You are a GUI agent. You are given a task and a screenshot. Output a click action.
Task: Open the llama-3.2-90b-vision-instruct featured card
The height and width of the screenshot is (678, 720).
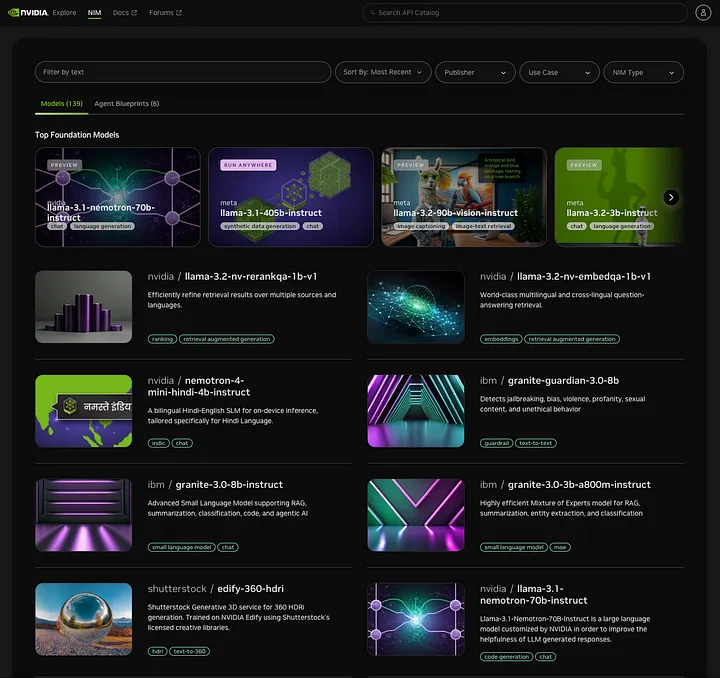[464, 197]
